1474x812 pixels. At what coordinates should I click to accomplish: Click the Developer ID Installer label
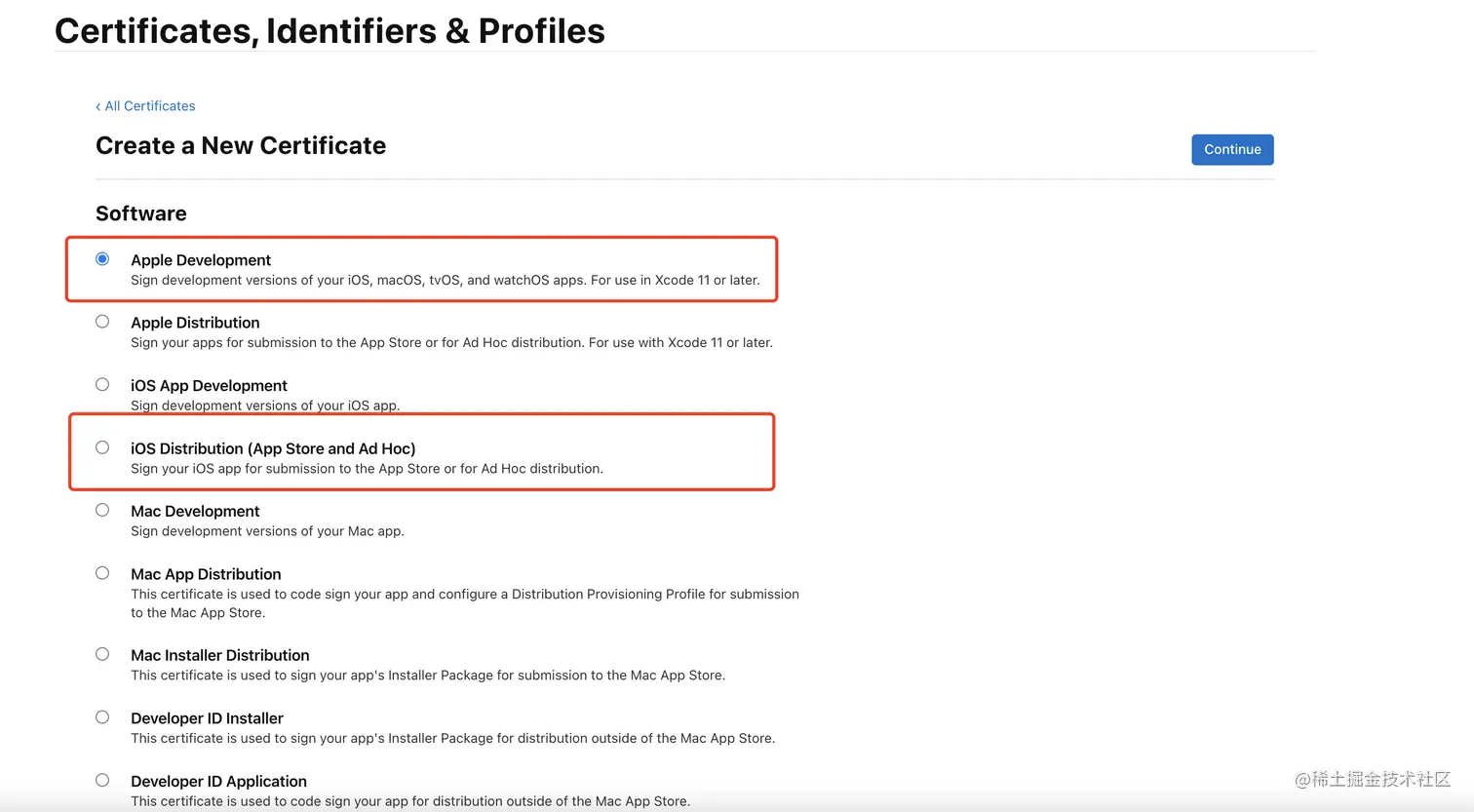click(x=207, y=718)
